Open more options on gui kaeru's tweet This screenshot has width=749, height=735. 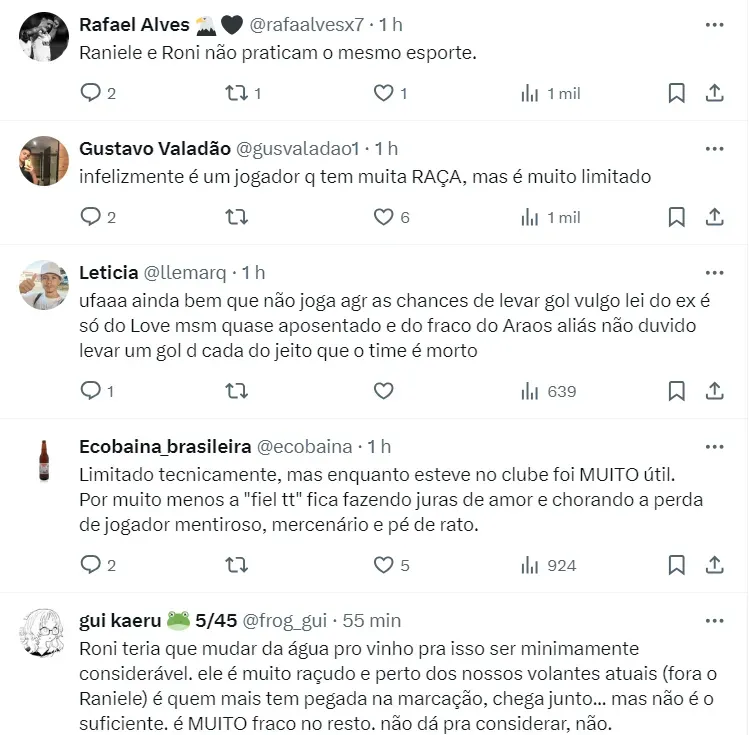click(x=714, y=620)
